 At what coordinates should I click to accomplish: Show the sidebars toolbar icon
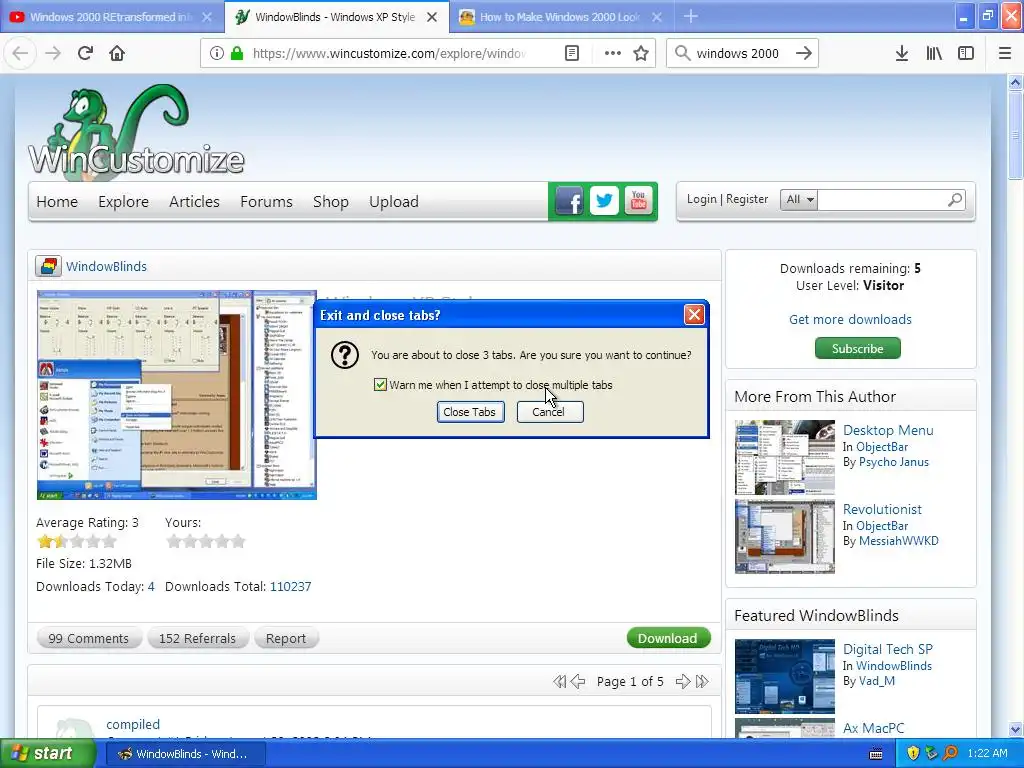(966, 53)
